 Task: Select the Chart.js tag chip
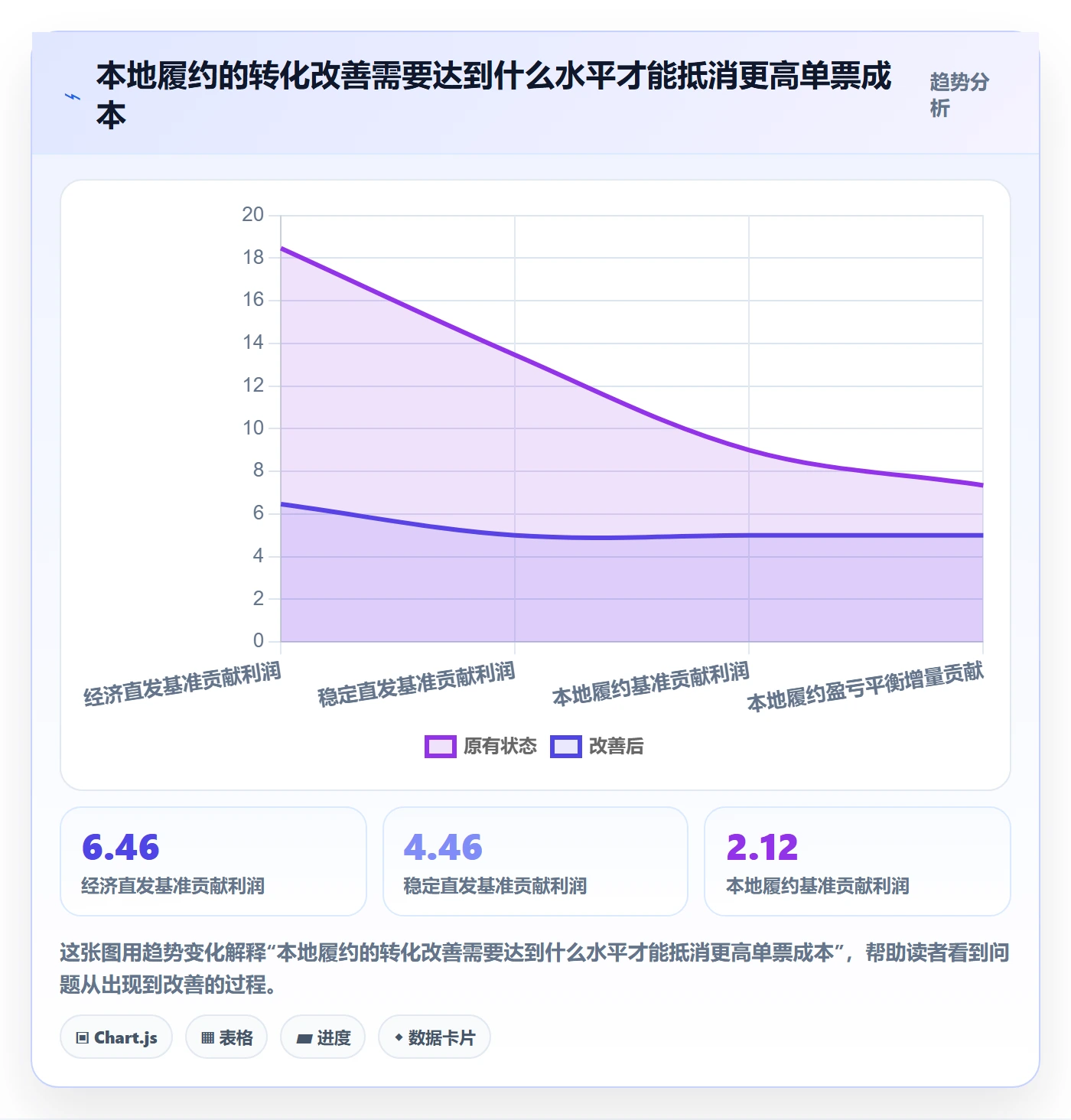116,1037
